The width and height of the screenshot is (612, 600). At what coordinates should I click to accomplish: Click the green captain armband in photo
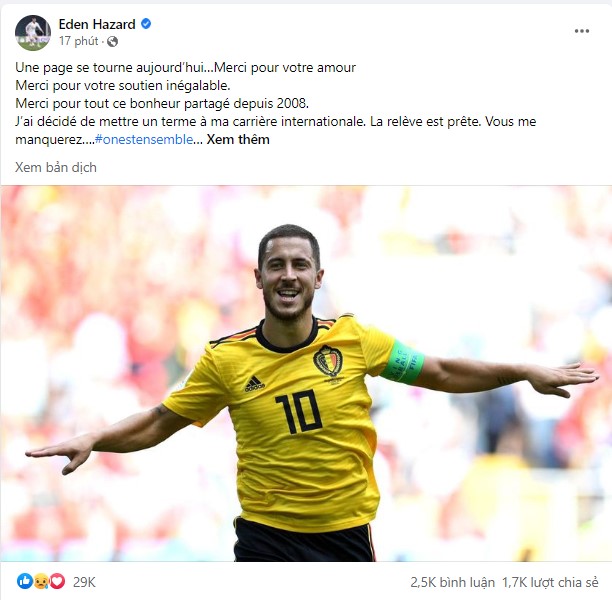click(x=403, y=361)
